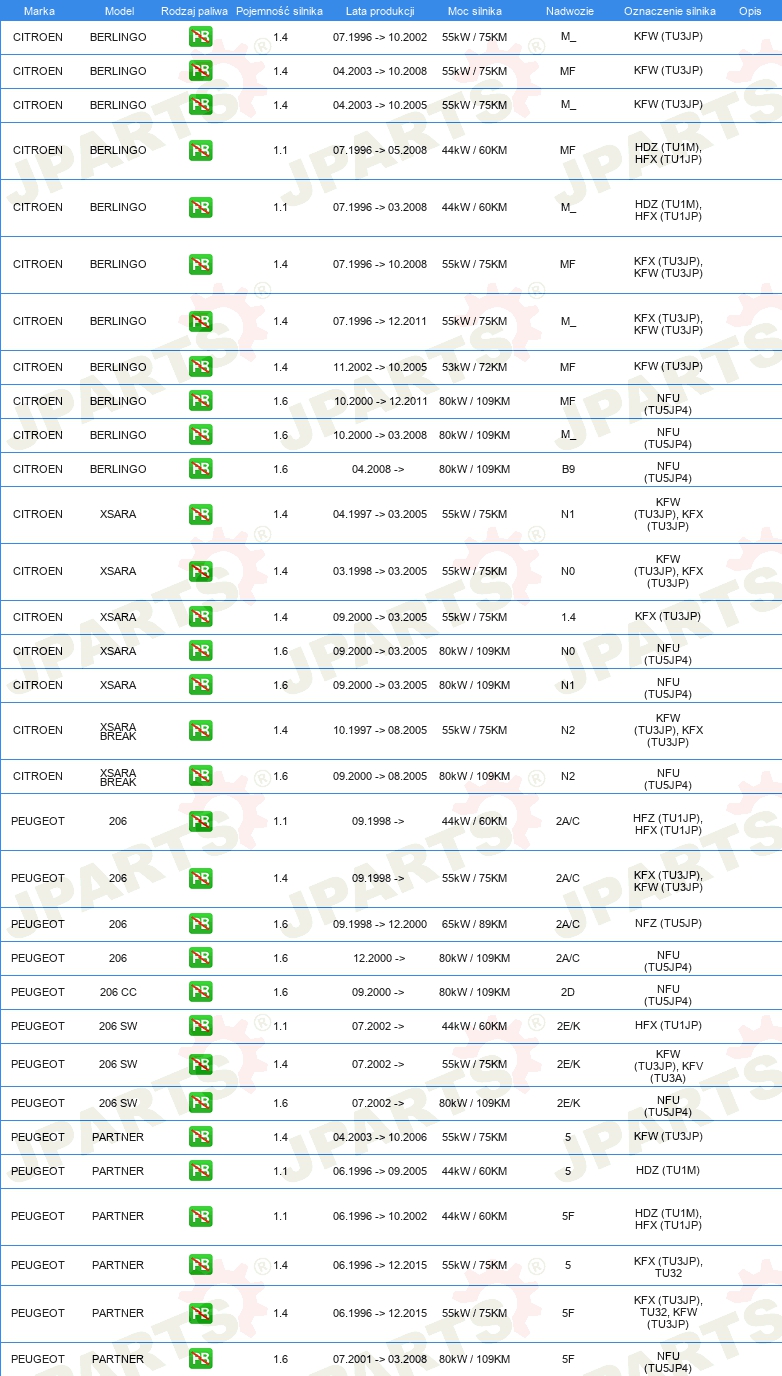Click petrol icon for Berlingo 07.1996 -> 12.2011

201,322
